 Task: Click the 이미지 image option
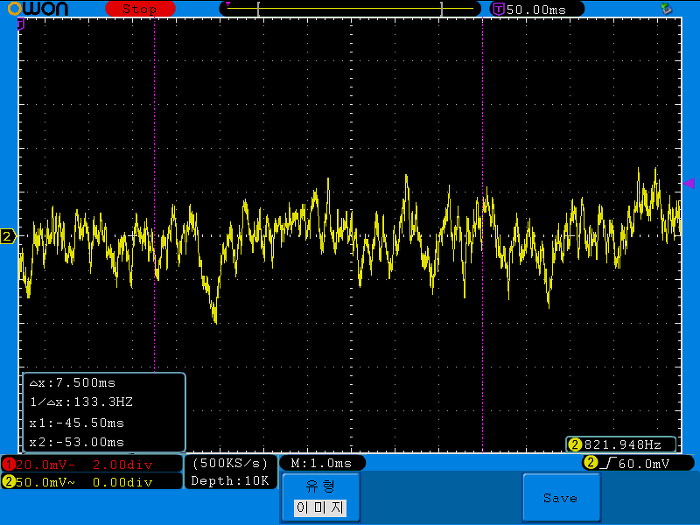tap(320, 508)
